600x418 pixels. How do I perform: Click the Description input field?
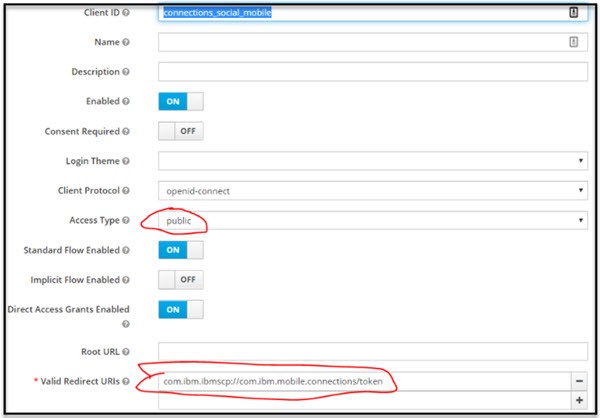click(x=373, y=72)
